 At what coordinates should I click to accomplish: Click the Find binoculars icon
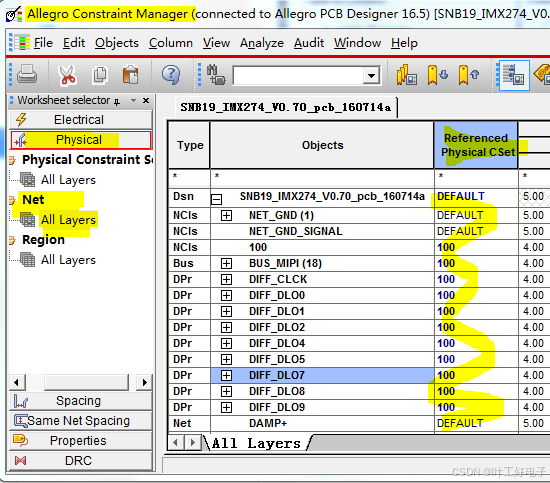tap(215, 75)
